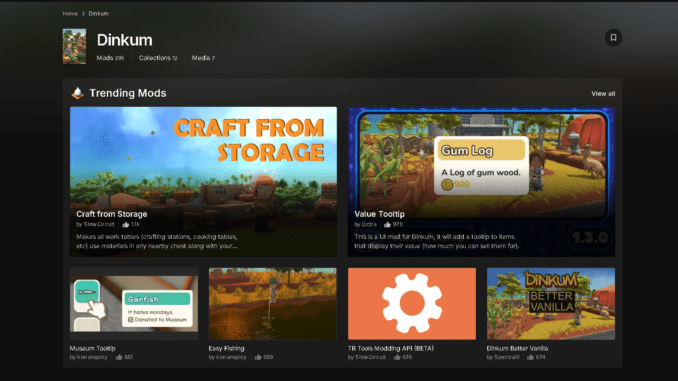
Task: Open the Museum Tooltip thumbnail
Action: point(134,304)
